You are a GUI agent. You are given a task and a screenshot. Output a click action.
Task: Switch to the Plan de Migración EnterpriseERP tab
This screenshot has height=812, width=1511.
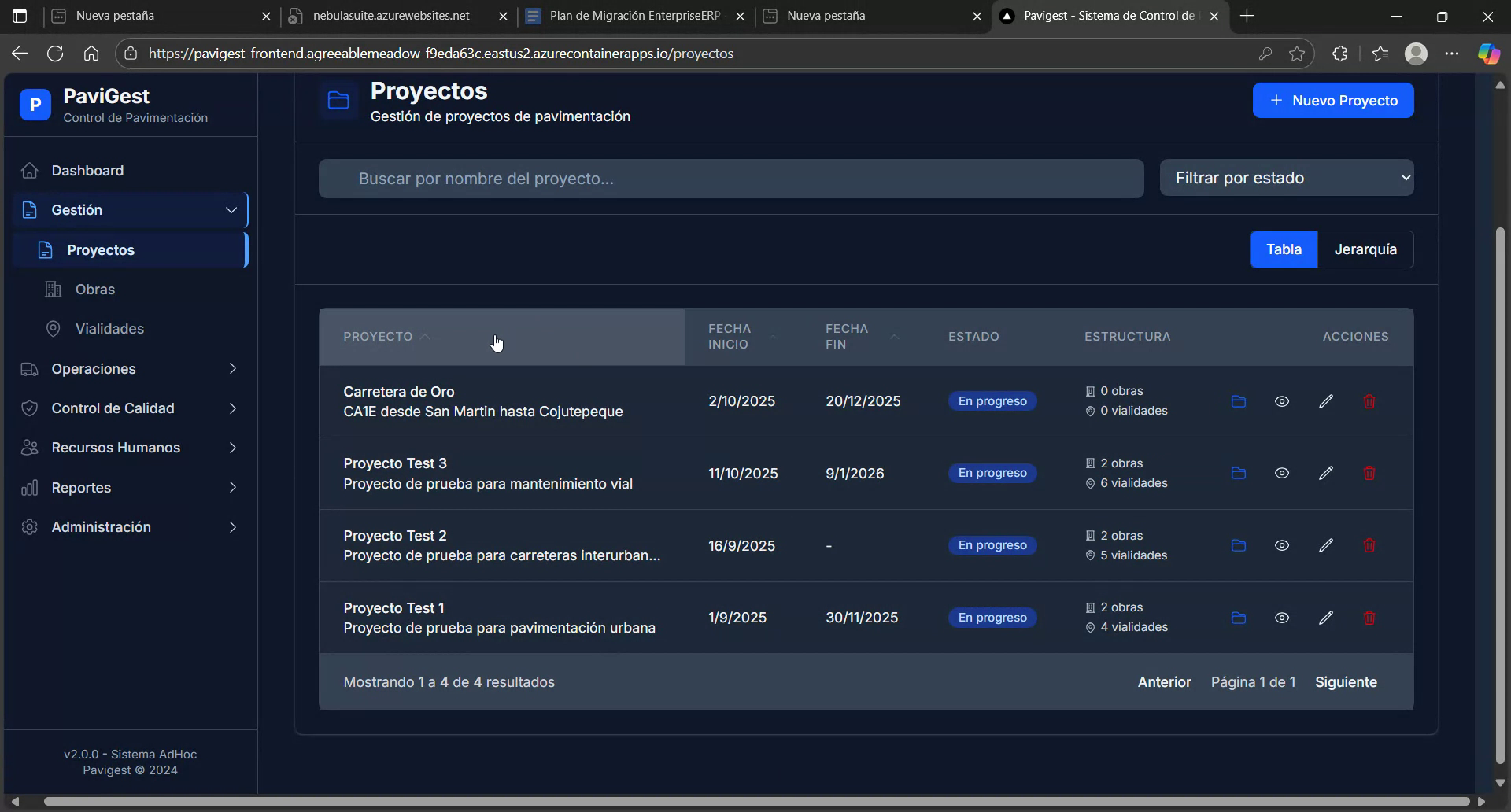coord(630,15)
